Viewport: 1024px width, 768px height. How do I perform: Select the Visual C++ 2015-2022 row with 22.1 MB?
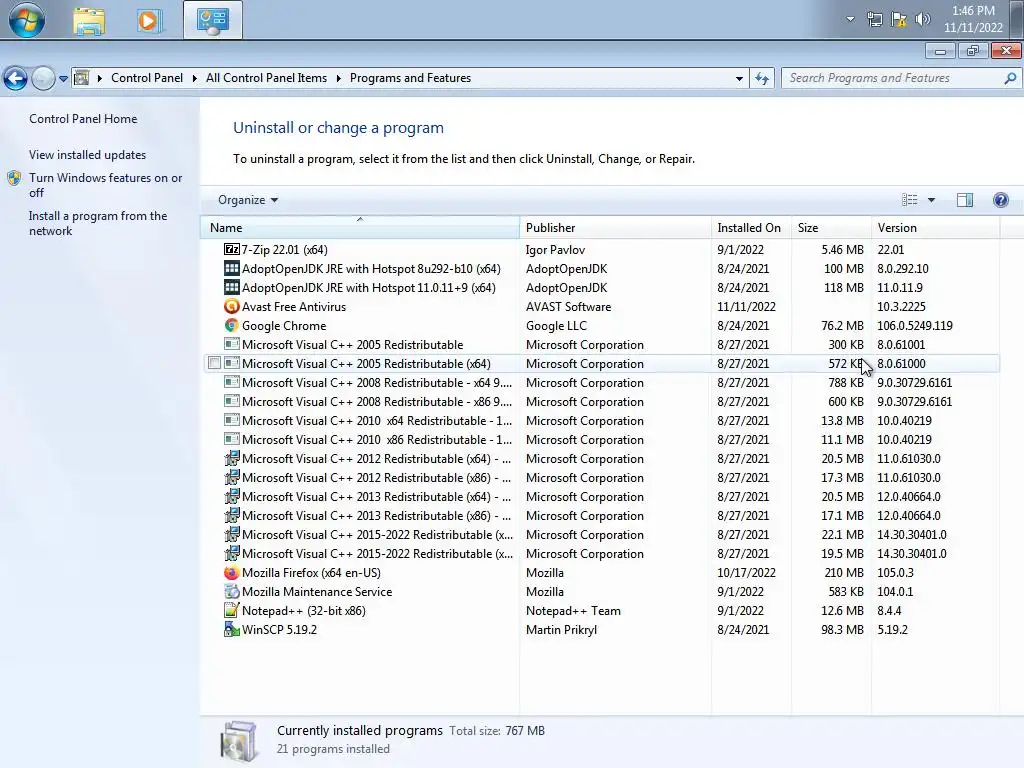pyautogui.click(x=601, y=535)
